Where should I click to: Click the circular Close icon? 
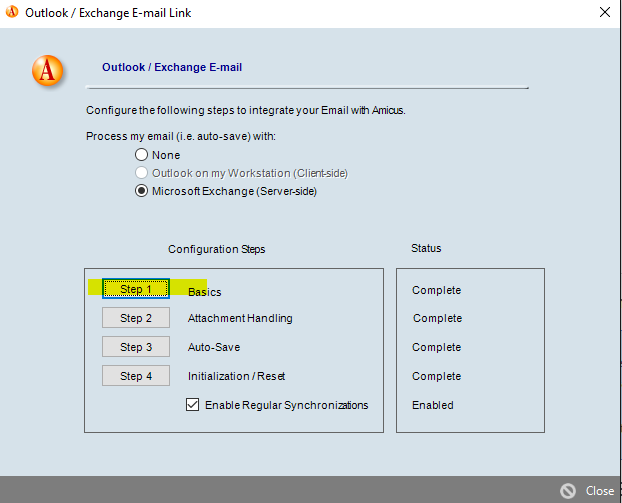(568, 491)
